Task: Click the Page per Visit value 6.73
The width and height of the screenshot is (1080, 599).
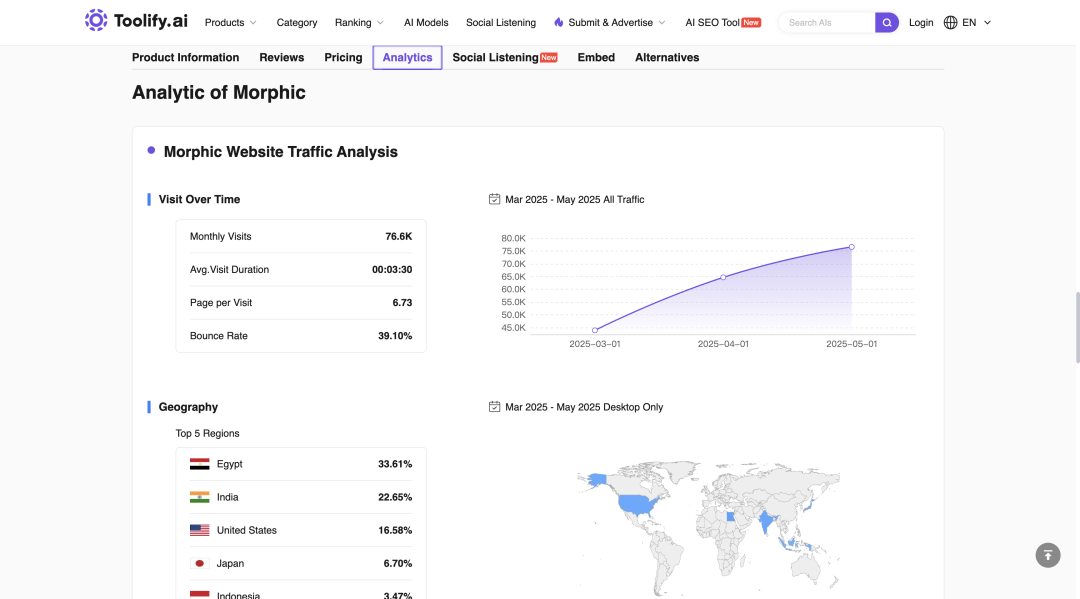Action: tap(402, 302)
